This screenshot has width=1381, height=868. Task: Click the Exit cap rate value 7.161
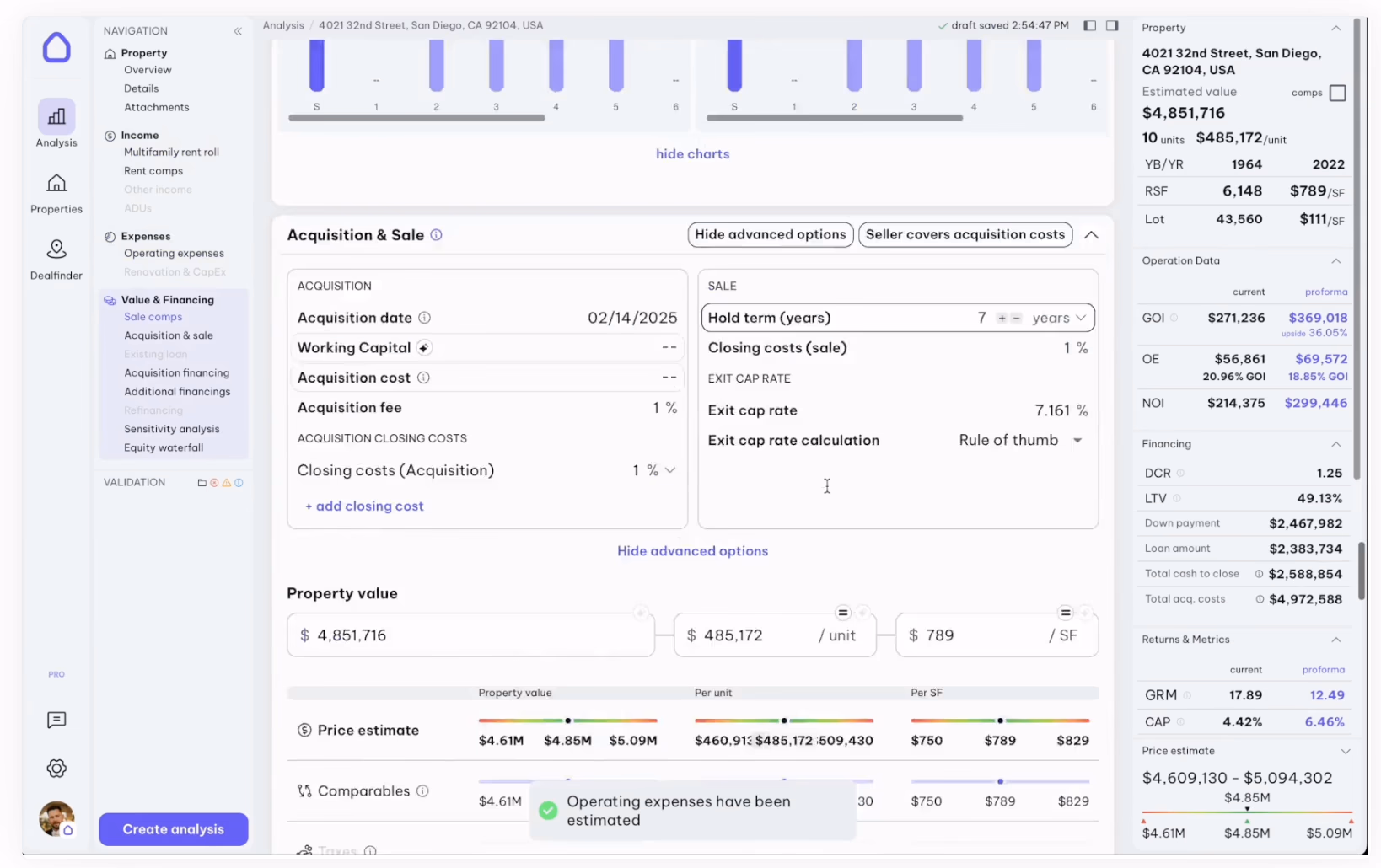pos(1052,410)
